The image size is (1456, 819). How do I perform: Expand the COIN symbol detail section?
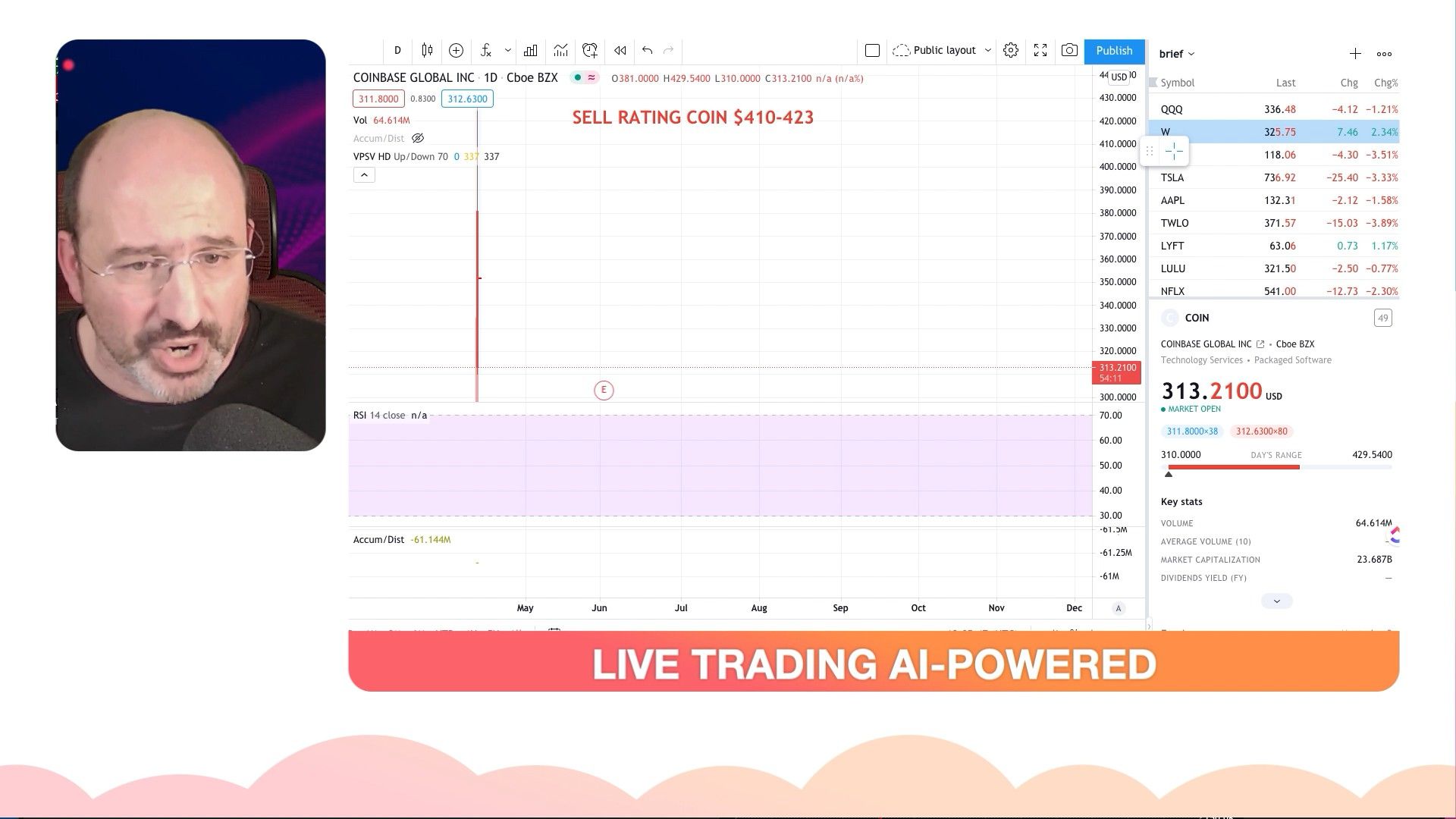[x=1278, y=600]
